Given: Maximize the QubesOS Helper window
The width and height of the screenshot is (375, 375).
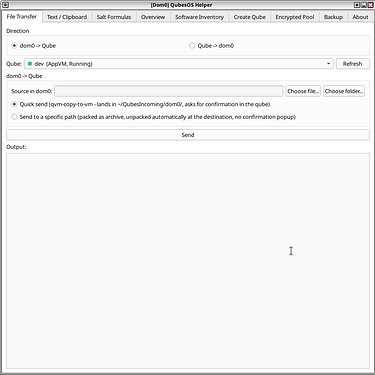Looking at the screenshot, I should 357,5.
